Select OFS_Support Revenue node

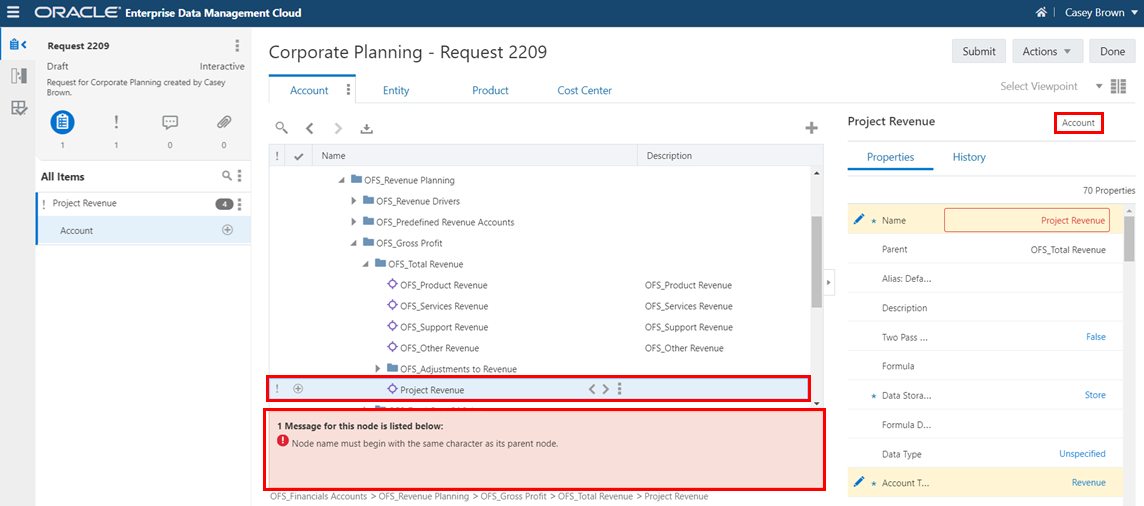click(444, 327)
